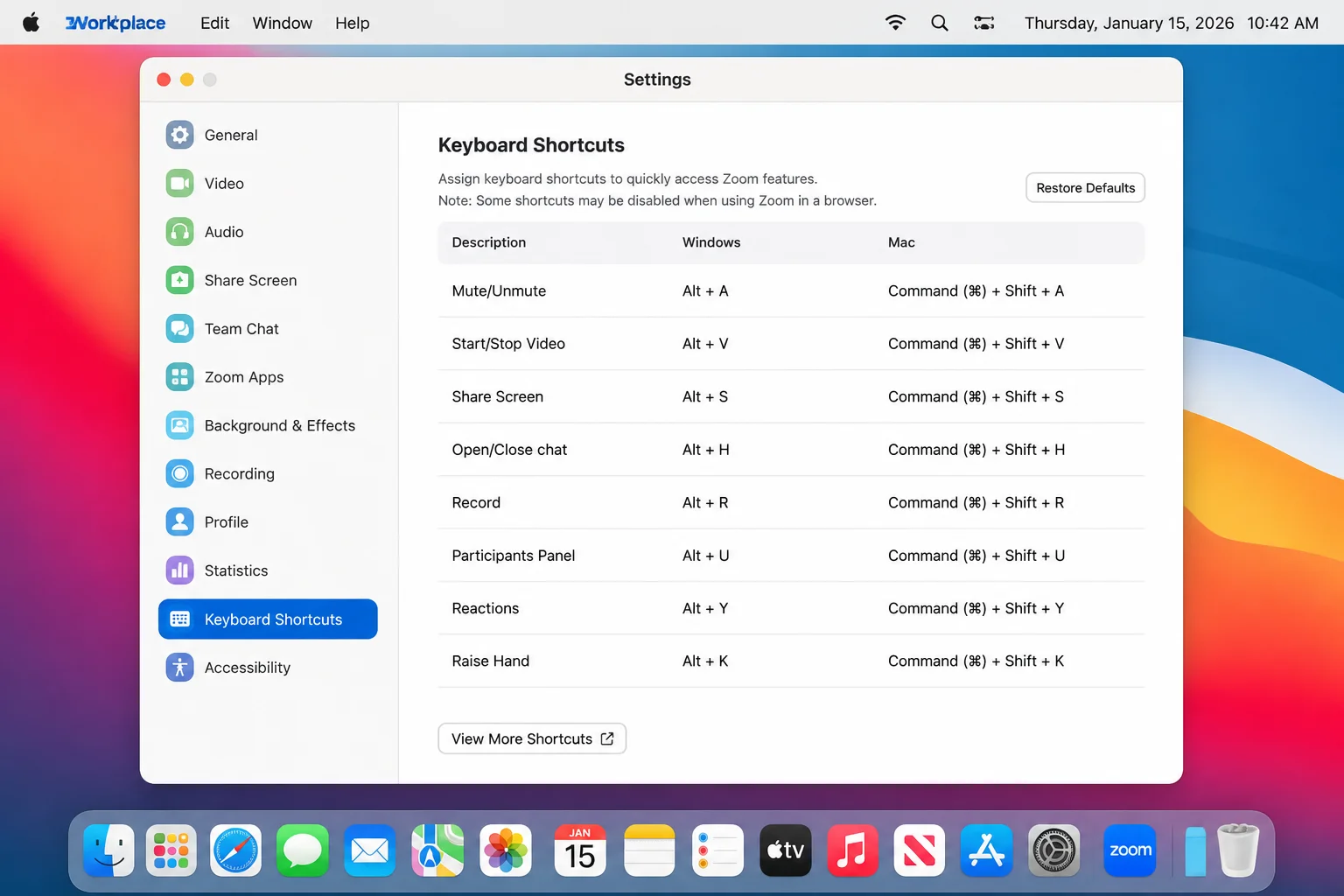Click the Record Mac shortcut value
Image resolution: width=1344 pixels, height=896 pixels.
pyautogui.click(x=976, y=502)
